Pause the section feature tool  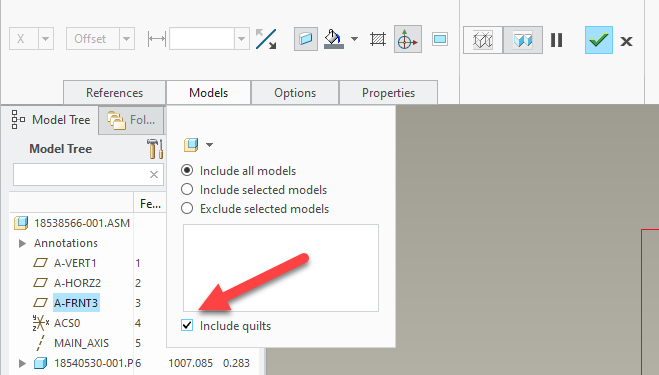tap(556, 40)
